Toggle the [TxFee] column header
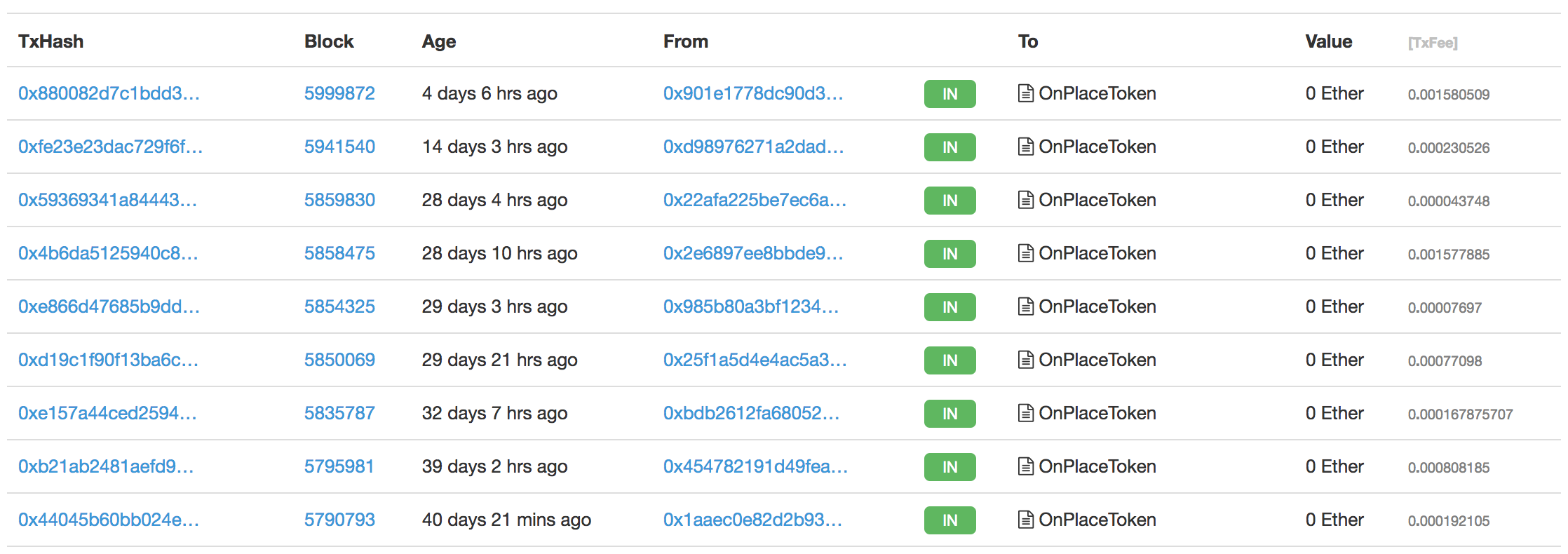Viewport: 1568px width, 554px height. (1433, 43)
